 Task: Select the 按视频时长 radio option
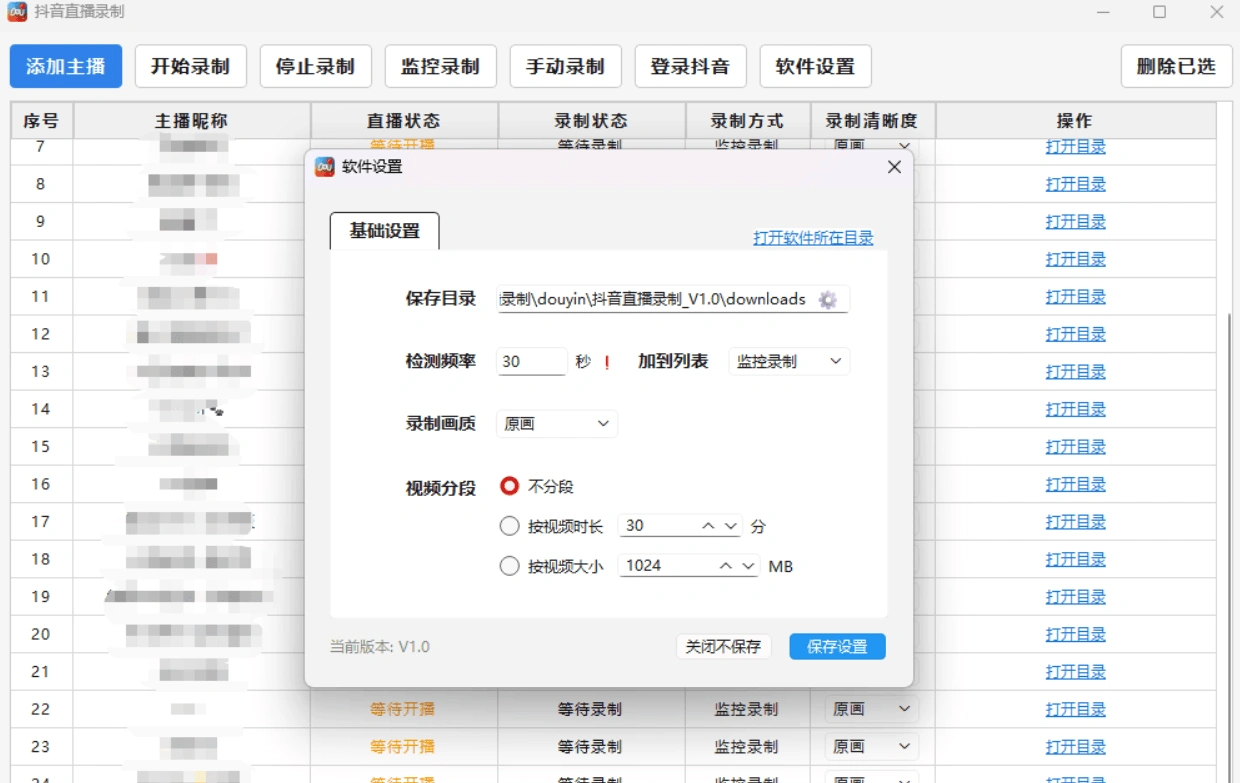pyautogui.click(x=510, y=526)
